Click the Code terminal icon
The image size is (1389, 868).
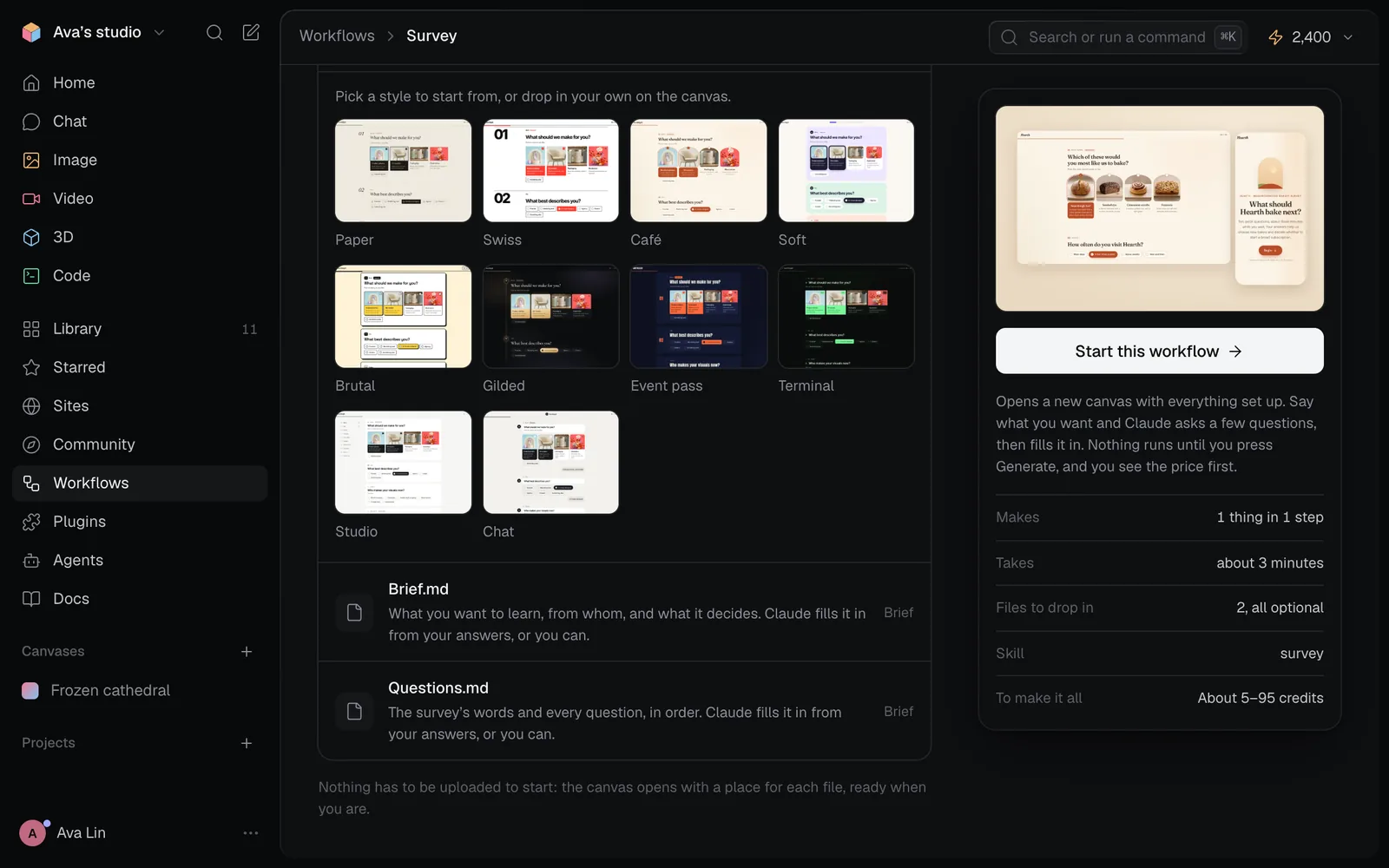[x=31, y=276]
